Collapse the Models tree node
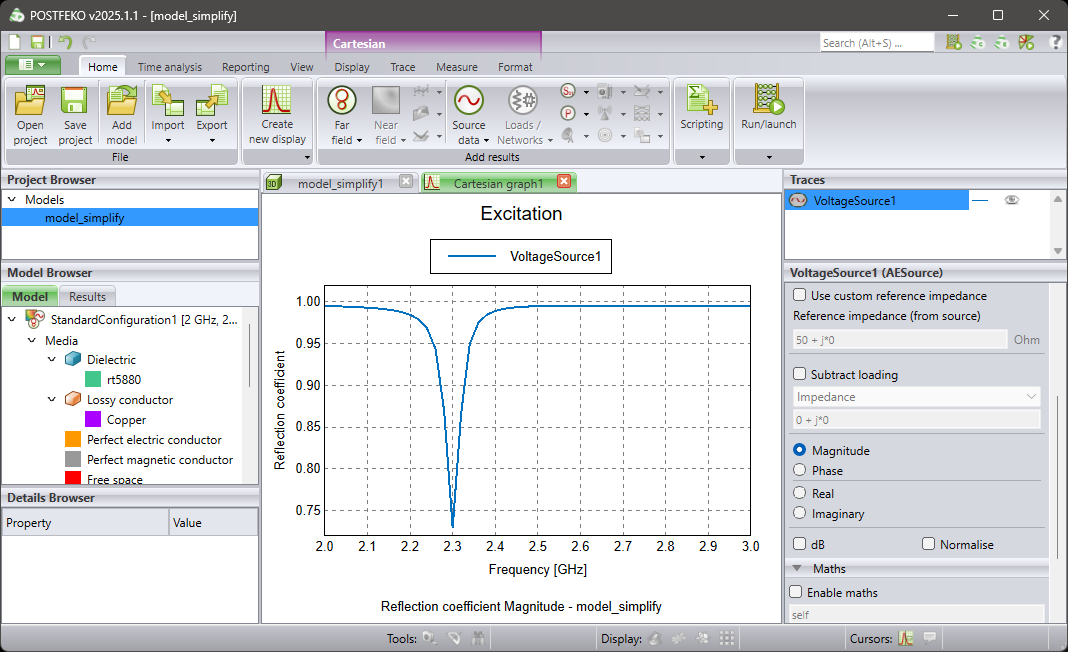The width and height of the screenshot is (1068, 652). (x=12, y=200)
